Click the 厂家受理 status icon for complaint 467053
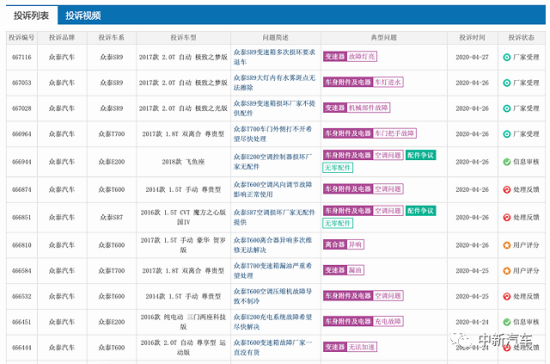Screen dimensions: 550x364 pos(507,83)
